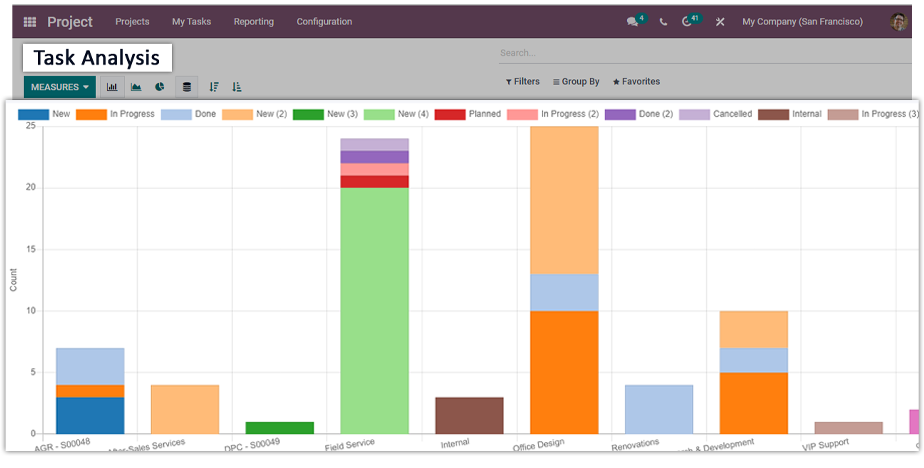The width and height of the screenshot is (924, 468).
Task: Click the VIP Support axis label
Action: tap(825, 445)
